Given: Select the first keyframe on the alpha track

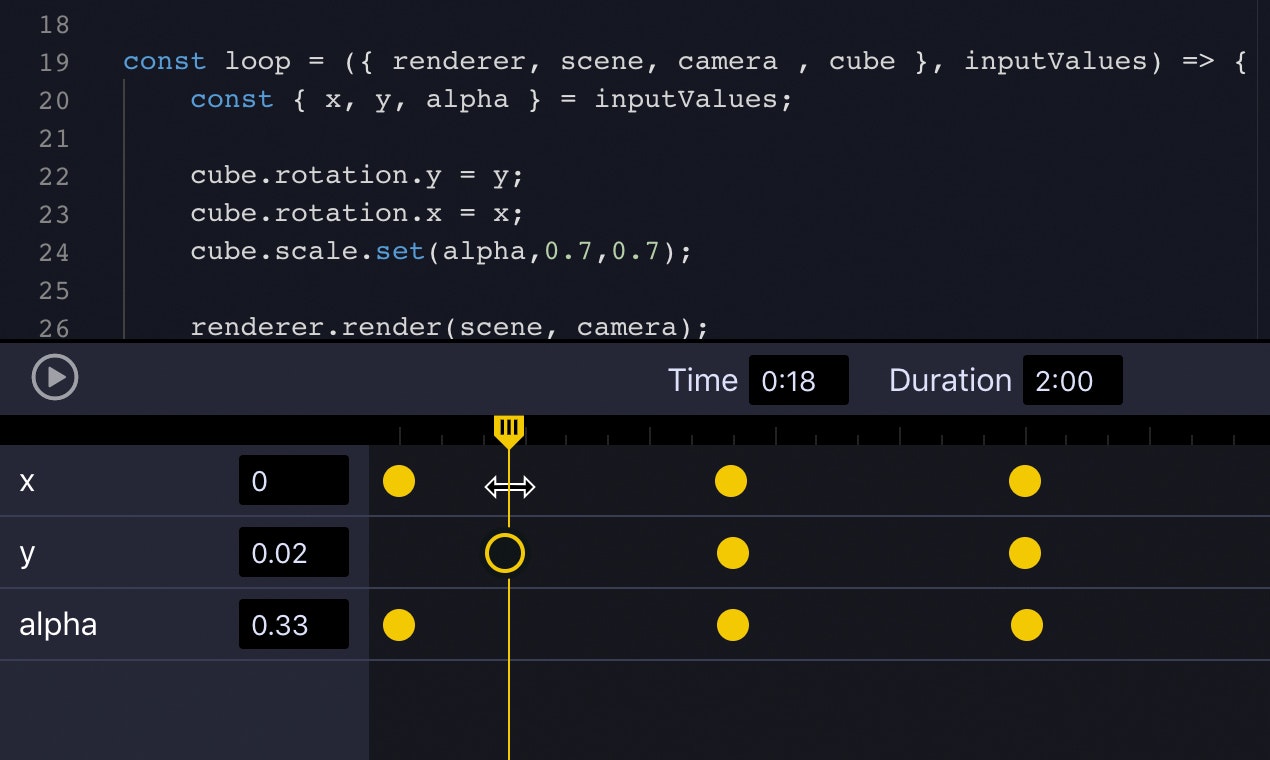Looking at the screenshot, I should tap(399, 624).
